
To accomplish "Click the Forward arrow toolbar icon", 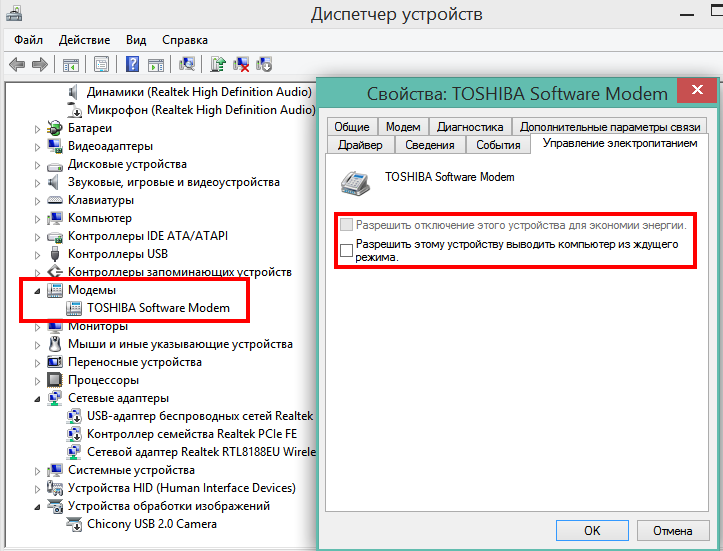I will (40, 64).
